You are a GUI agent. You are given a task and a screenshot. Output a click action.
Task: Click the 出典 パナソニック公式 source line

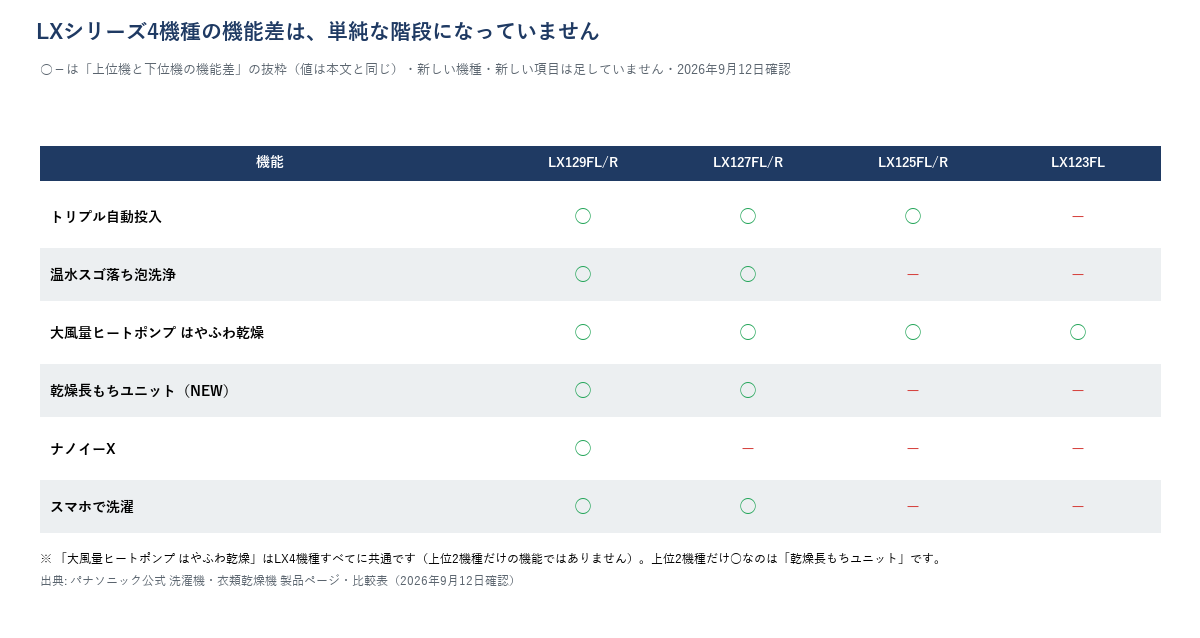tap(280, 580)
